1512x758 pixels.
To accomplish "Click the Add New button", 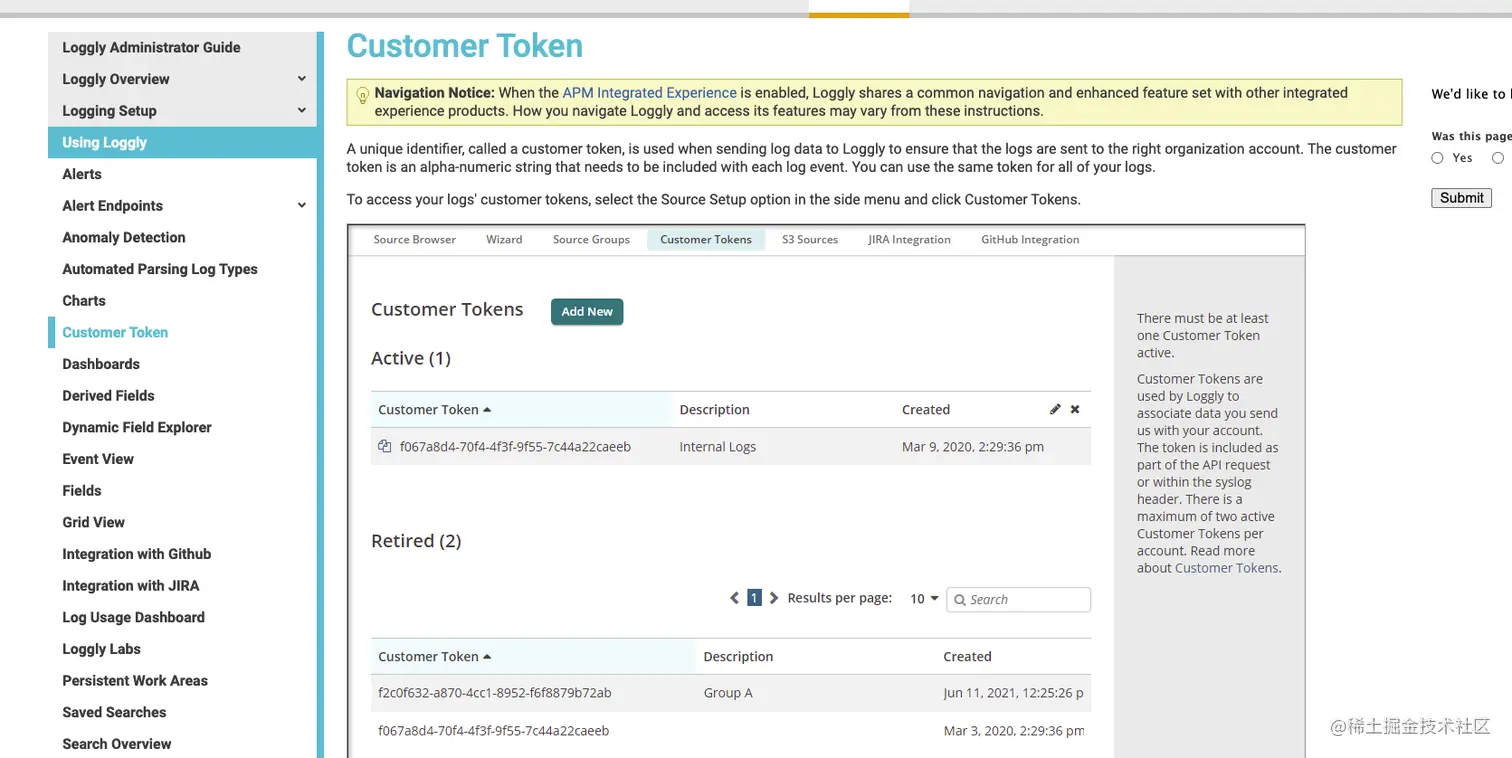I will pos(587,312).
